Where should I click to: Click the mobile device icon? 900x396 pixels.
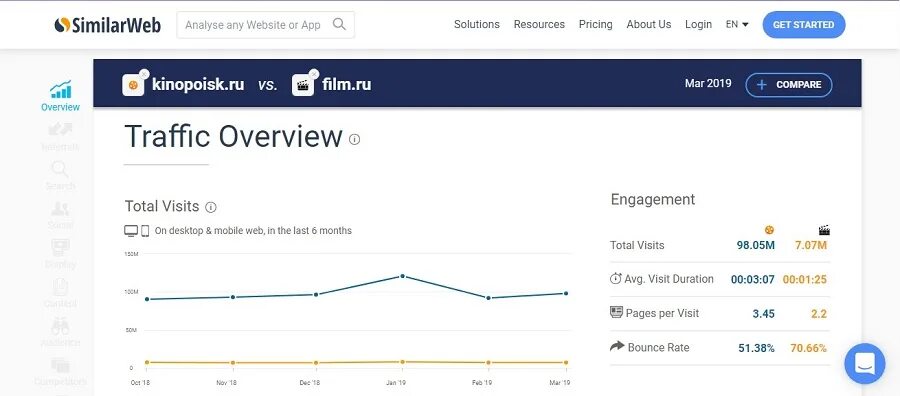pyautogui.click(x=145, y=231)
